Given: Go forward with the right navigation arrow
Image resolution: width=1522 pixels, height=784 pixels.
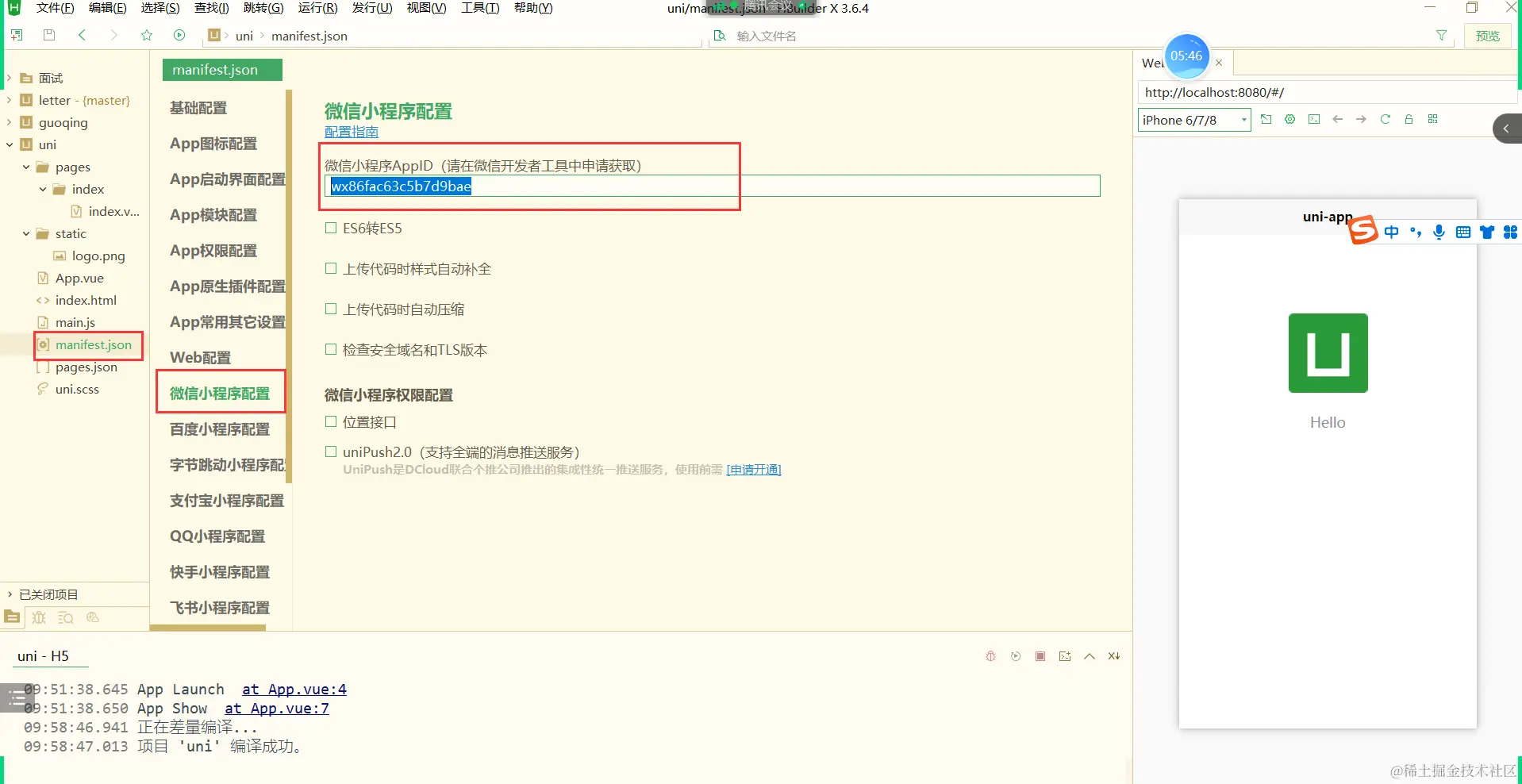Looking at the screenshot, I should point(114,35).
